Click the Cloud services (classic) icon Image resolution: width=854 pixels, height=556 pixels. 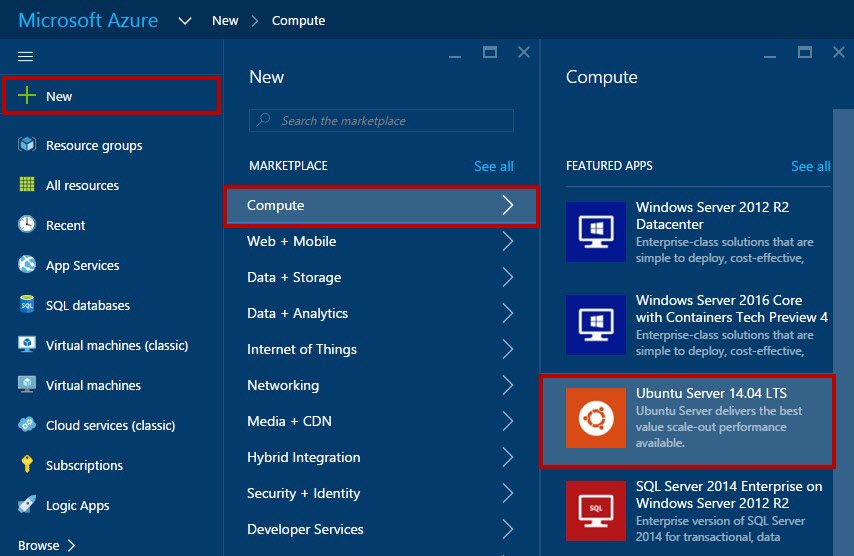click(x=27, y=424)
